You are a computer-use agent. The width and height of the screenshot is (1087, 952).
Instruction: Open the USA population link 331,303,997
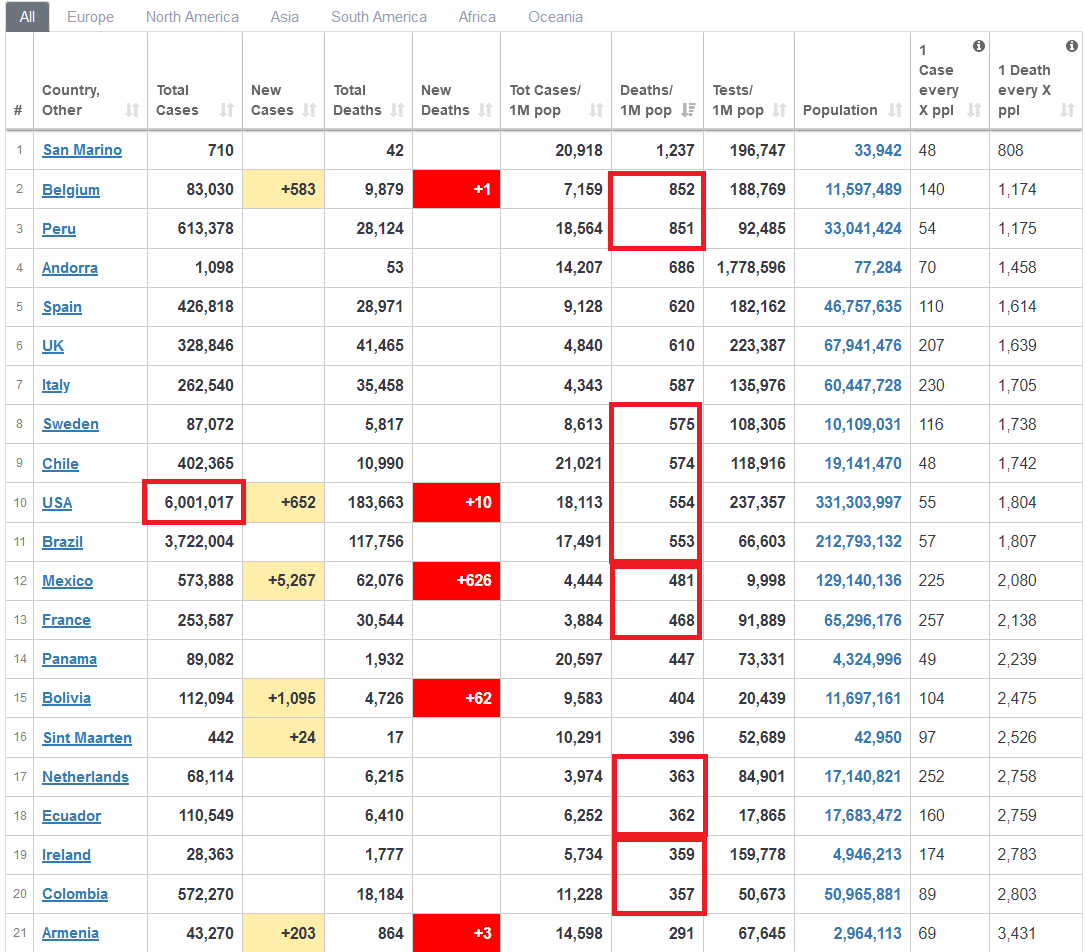click(858, 502)
